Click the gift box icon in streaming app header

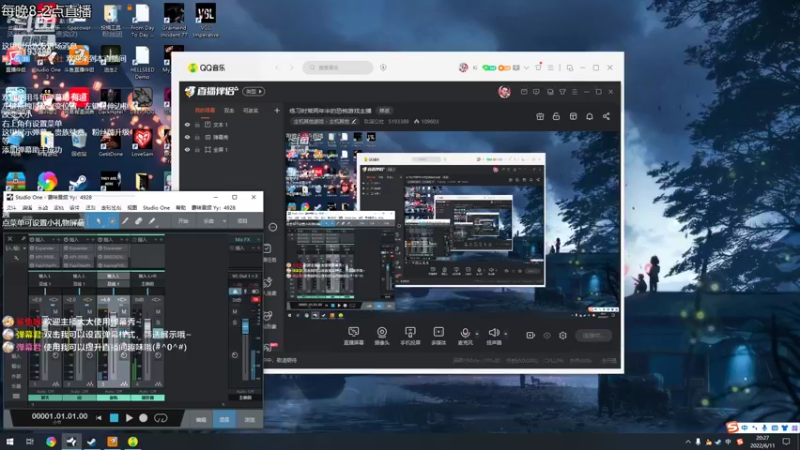pyautogui.click(x=540, y=116)
